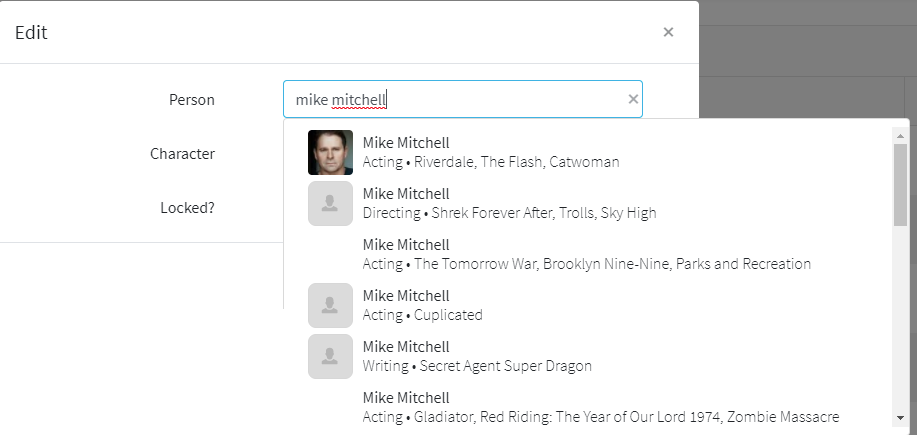Click the dropdown scrollbar thumb
Image resolution: width=917 pixels, height=435 pixels.
click(x=900, y=185)
